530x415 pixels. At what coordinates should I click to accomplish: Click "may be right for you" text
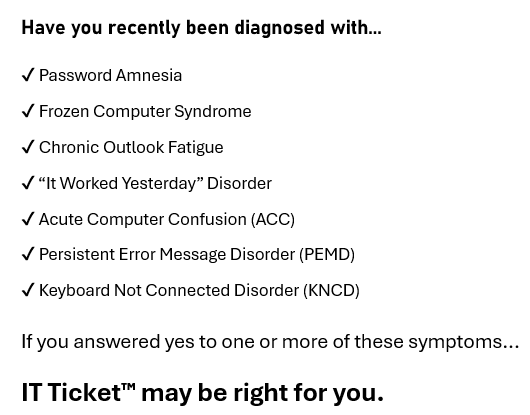262,393
